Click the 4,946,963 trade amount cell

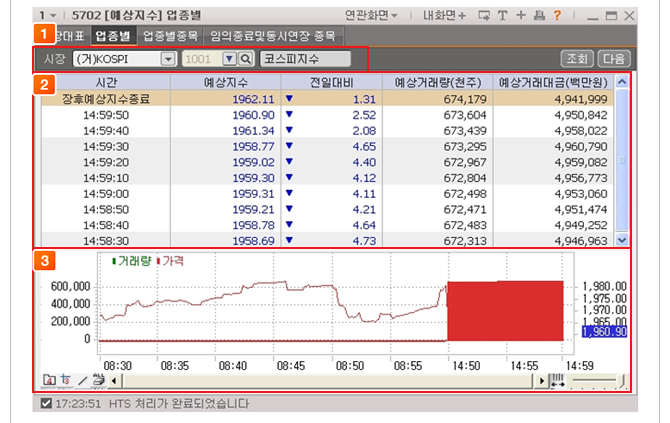coord(581,241)
